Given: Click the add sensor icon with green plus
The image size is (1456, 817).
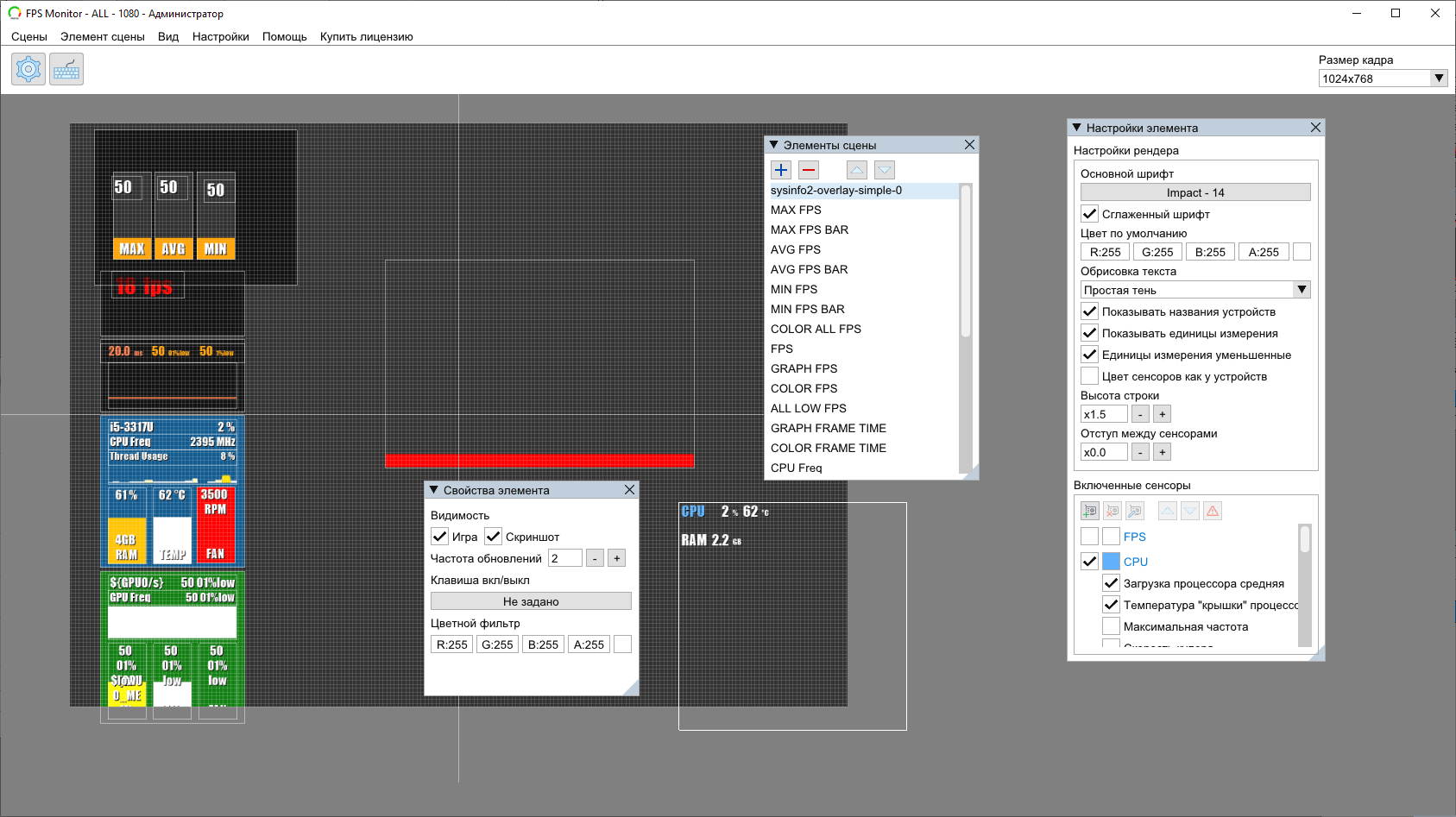Looking at the screenshot, I should tap(1090, 511).
